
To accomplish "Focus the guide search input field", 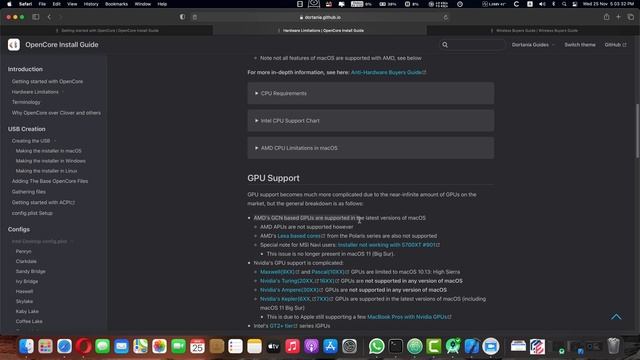I will pyautogui.click(x=472, y=45).
